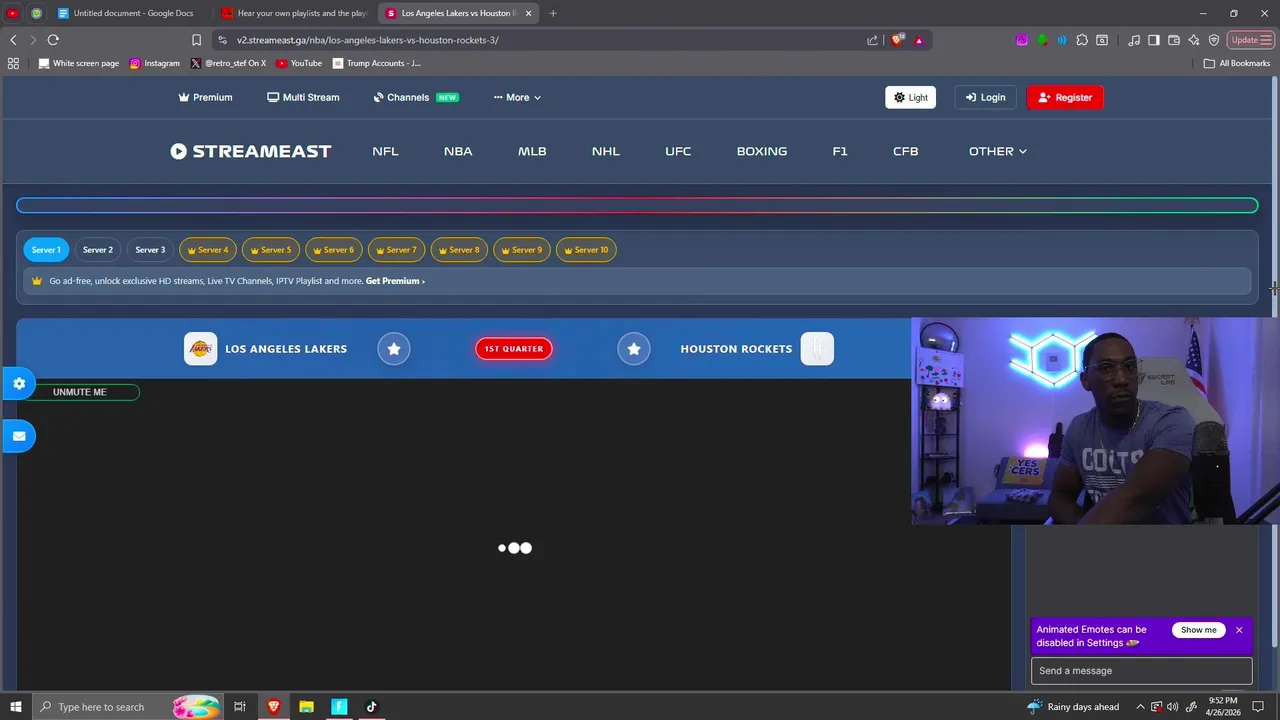Viewport: 1280px width, 720px height.
Task: Click the Get Premium link
Action: 395,281
